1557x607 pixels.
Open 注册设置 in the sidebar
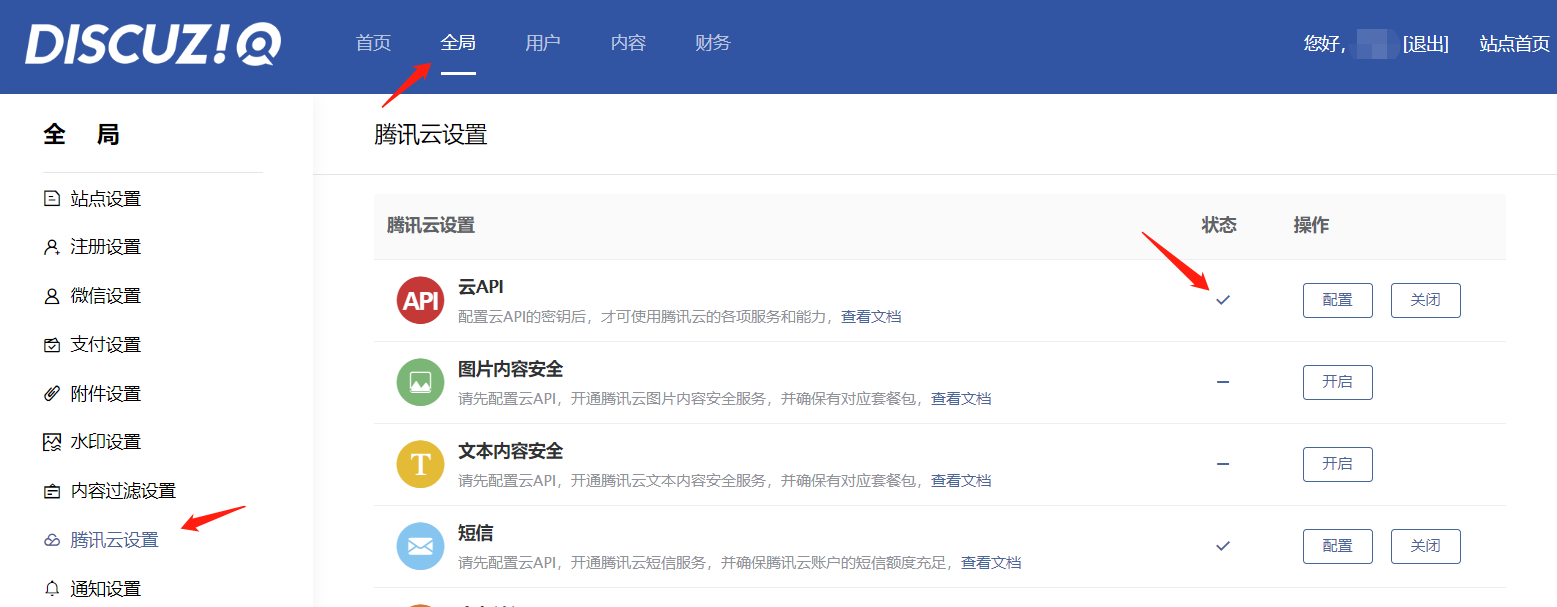tap(106, 247)
